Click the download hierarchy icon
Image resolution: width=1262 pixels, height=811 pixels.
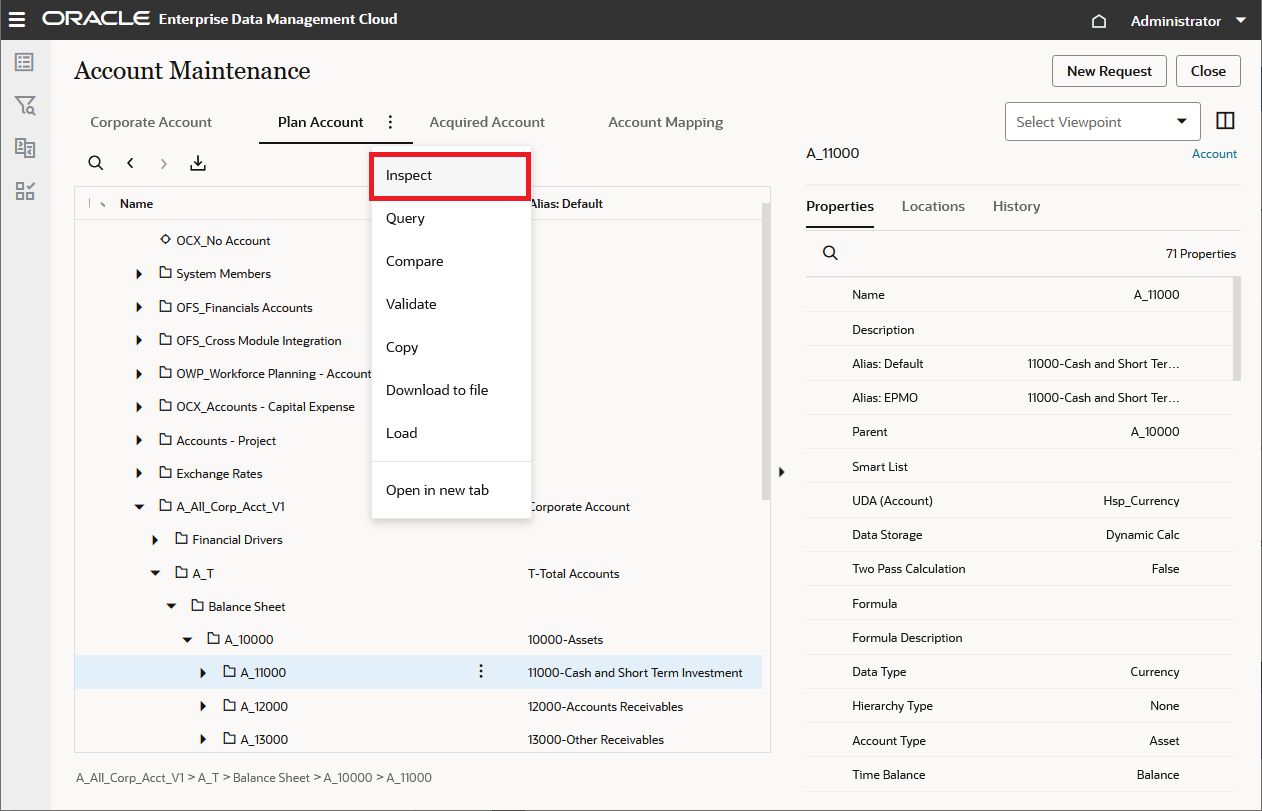click(198, 163)
